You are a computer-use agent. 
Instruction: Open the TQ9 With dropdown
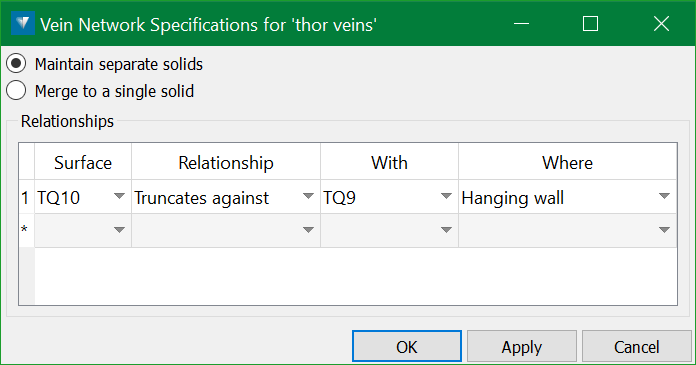(x=446, y=196)
